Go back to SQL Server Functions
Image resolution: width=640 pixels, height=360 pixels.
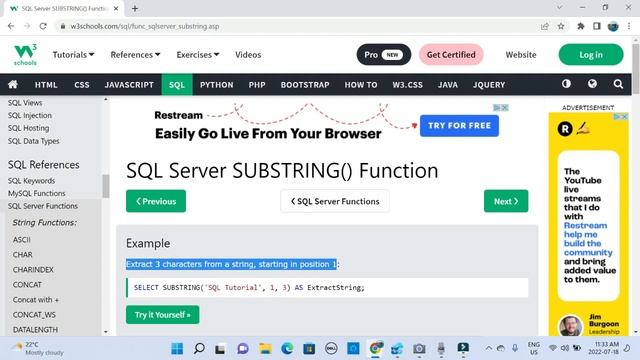coord(335,201)
